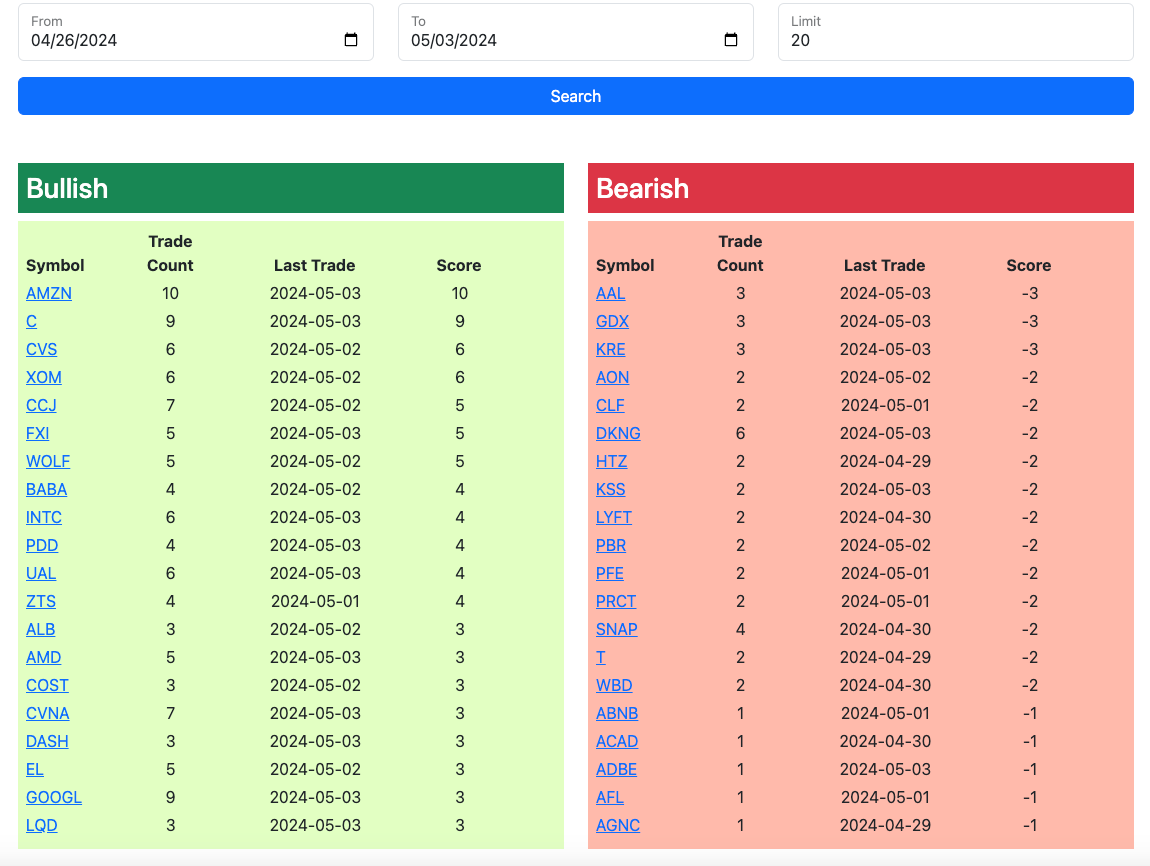The height and width of the screenshot is (866, 1150).
Task: Open the DKNG symbol link
Action: point(618,433)
